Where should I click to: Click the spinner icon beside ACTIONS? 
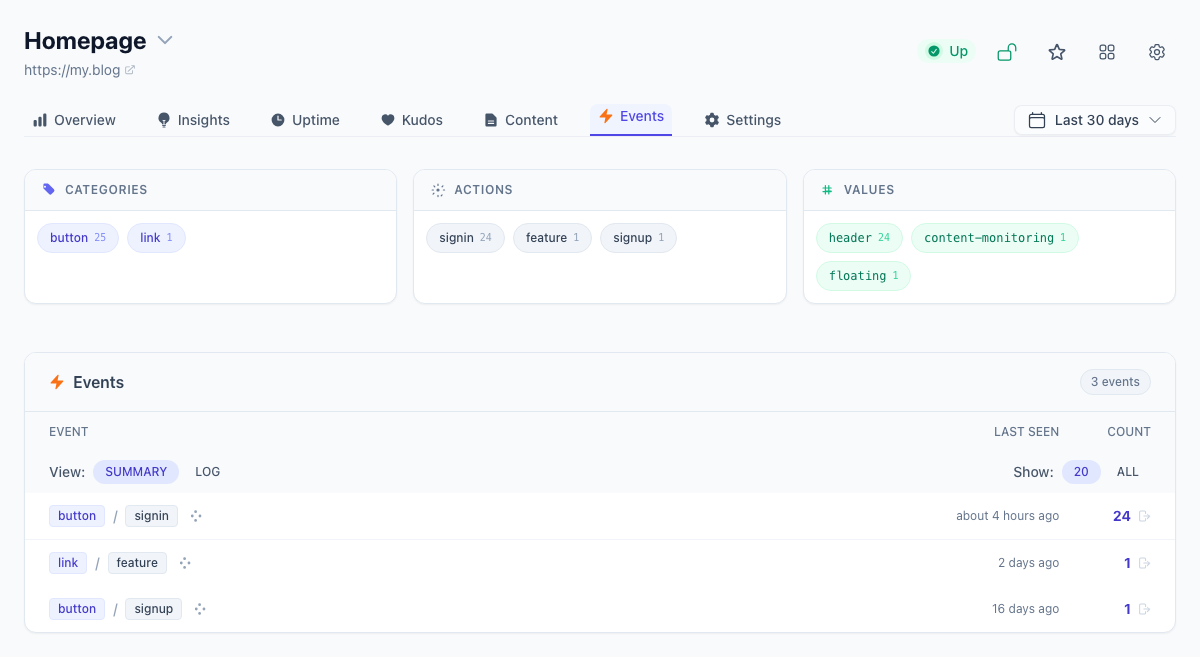click(438, 190)
